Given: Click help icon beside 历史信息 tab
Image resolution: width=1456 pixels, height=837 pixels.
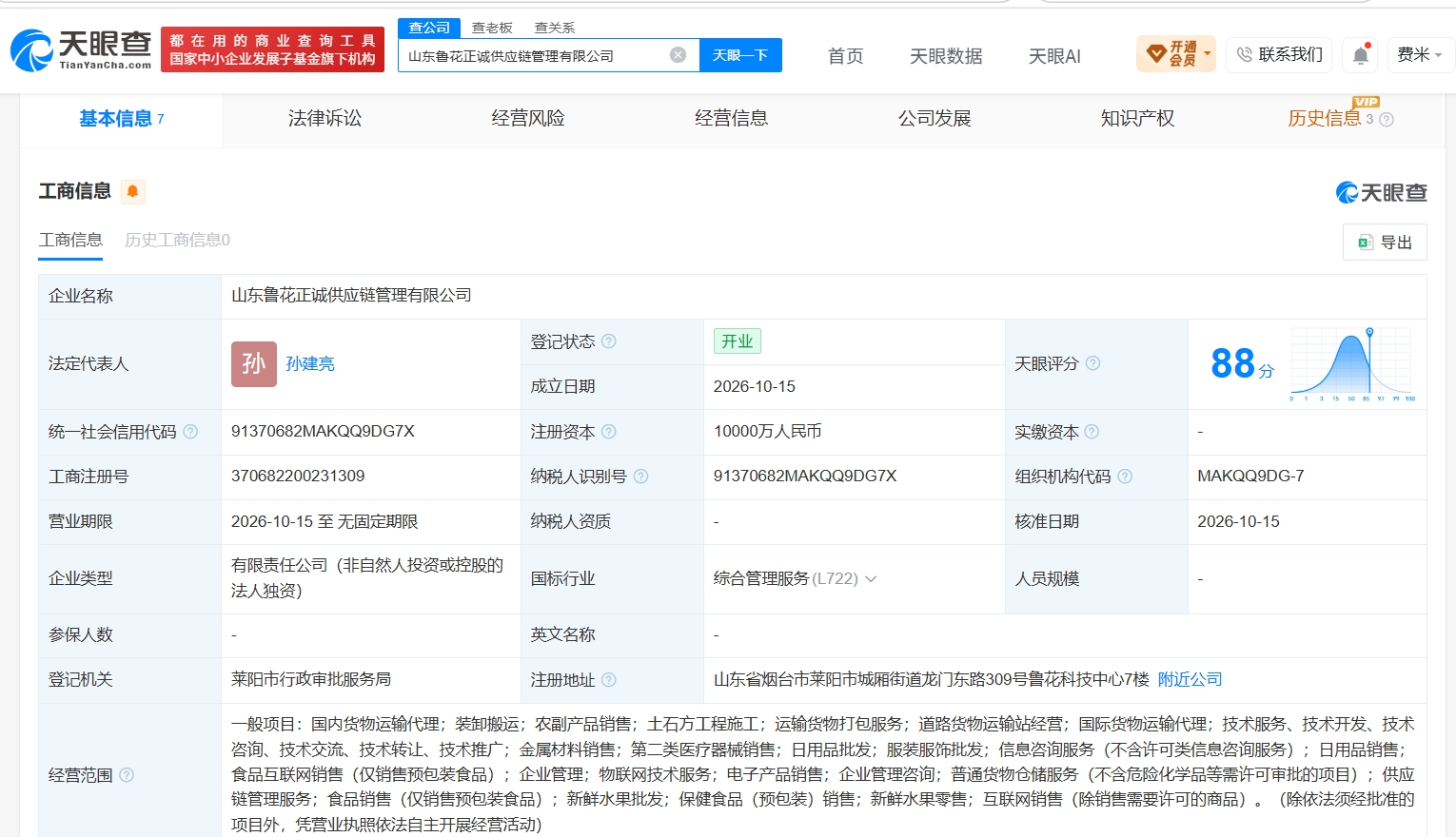Looking at the screenshot, I should (1387, 120).
